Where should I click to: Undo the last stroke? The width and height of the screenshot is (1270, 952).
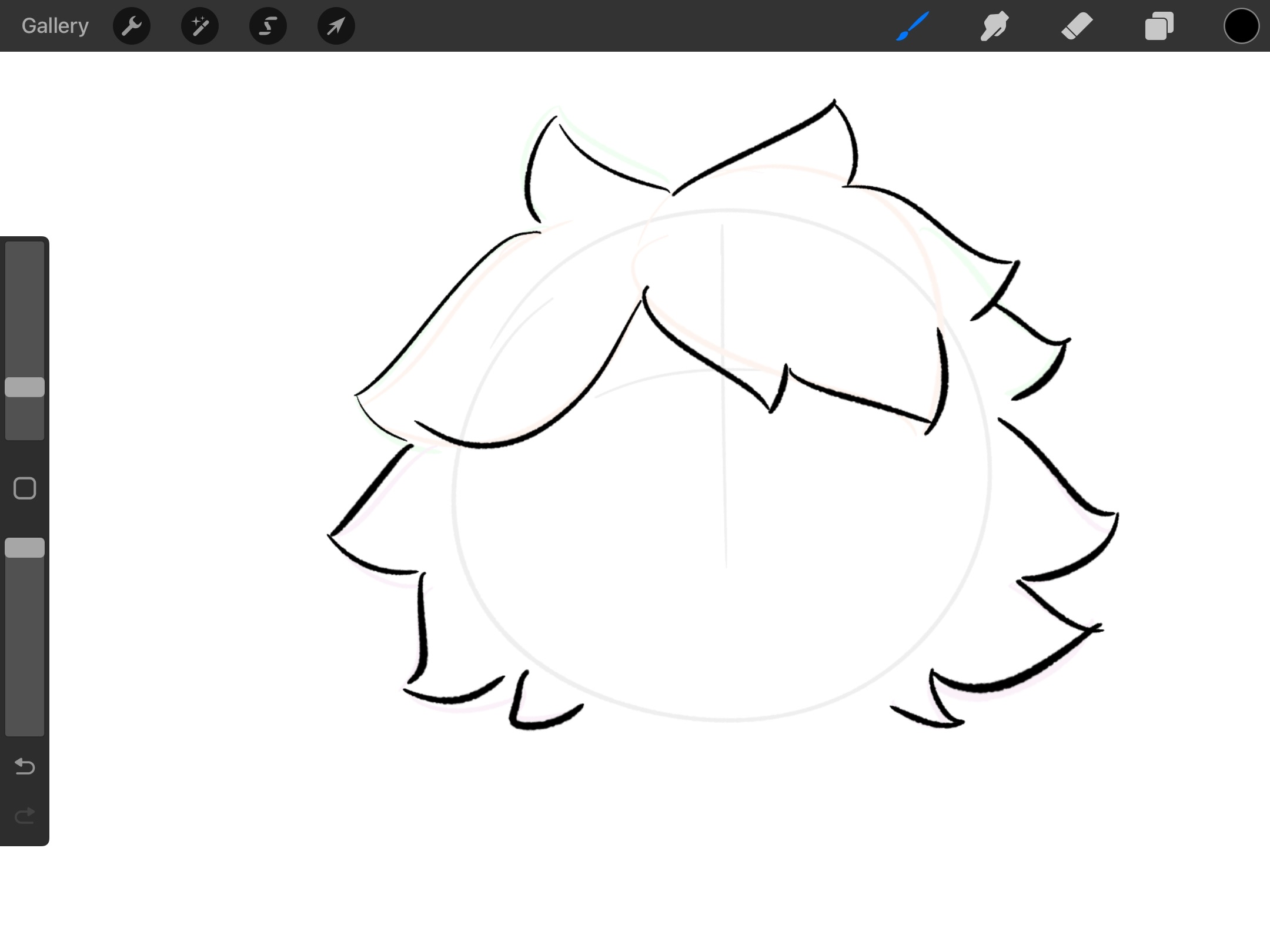pos(25,766)
